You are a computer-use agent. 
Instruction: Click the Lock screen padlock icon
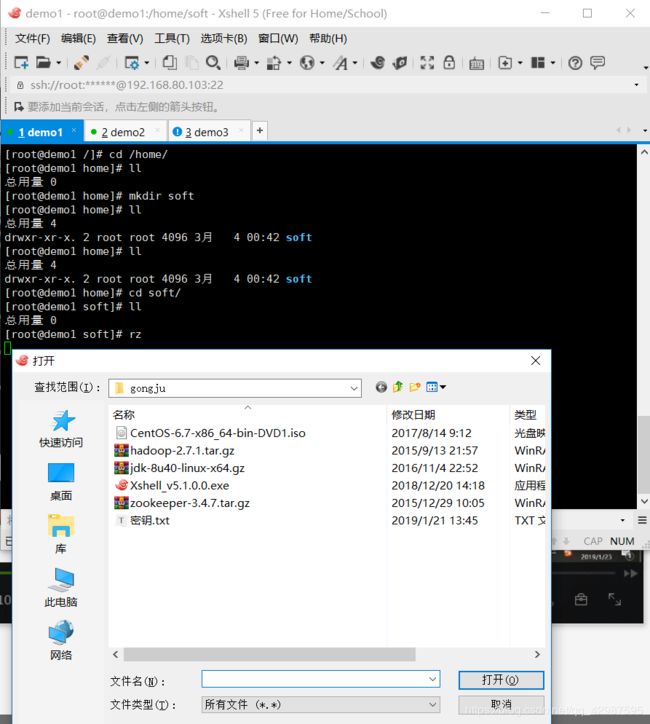[x=449, y=62]
